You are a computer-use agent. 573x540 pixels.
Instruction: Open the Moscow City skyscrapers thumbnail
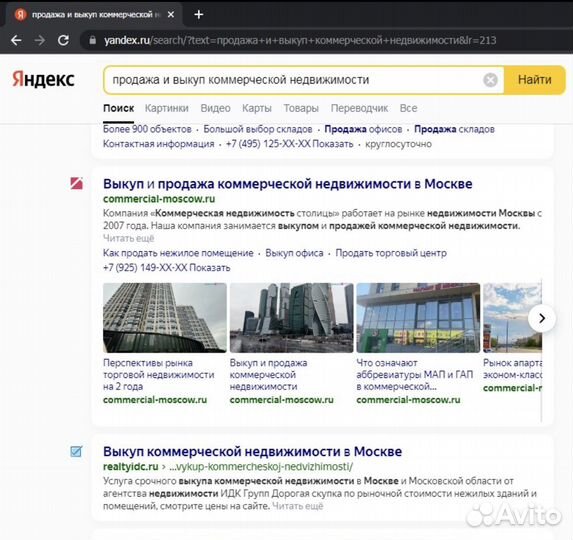pyautogui.click(x=292, y=317)
